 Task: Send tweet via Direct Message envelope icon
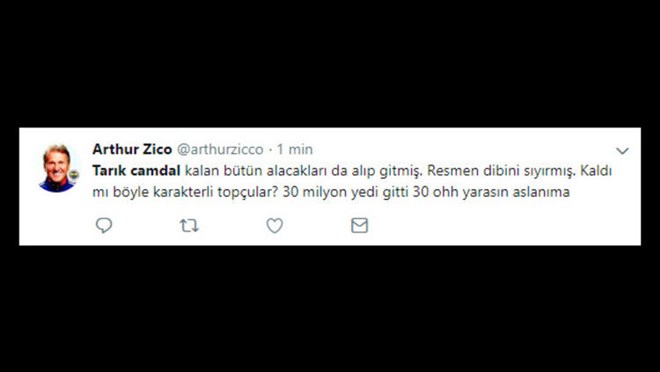(x=359, y=226)
